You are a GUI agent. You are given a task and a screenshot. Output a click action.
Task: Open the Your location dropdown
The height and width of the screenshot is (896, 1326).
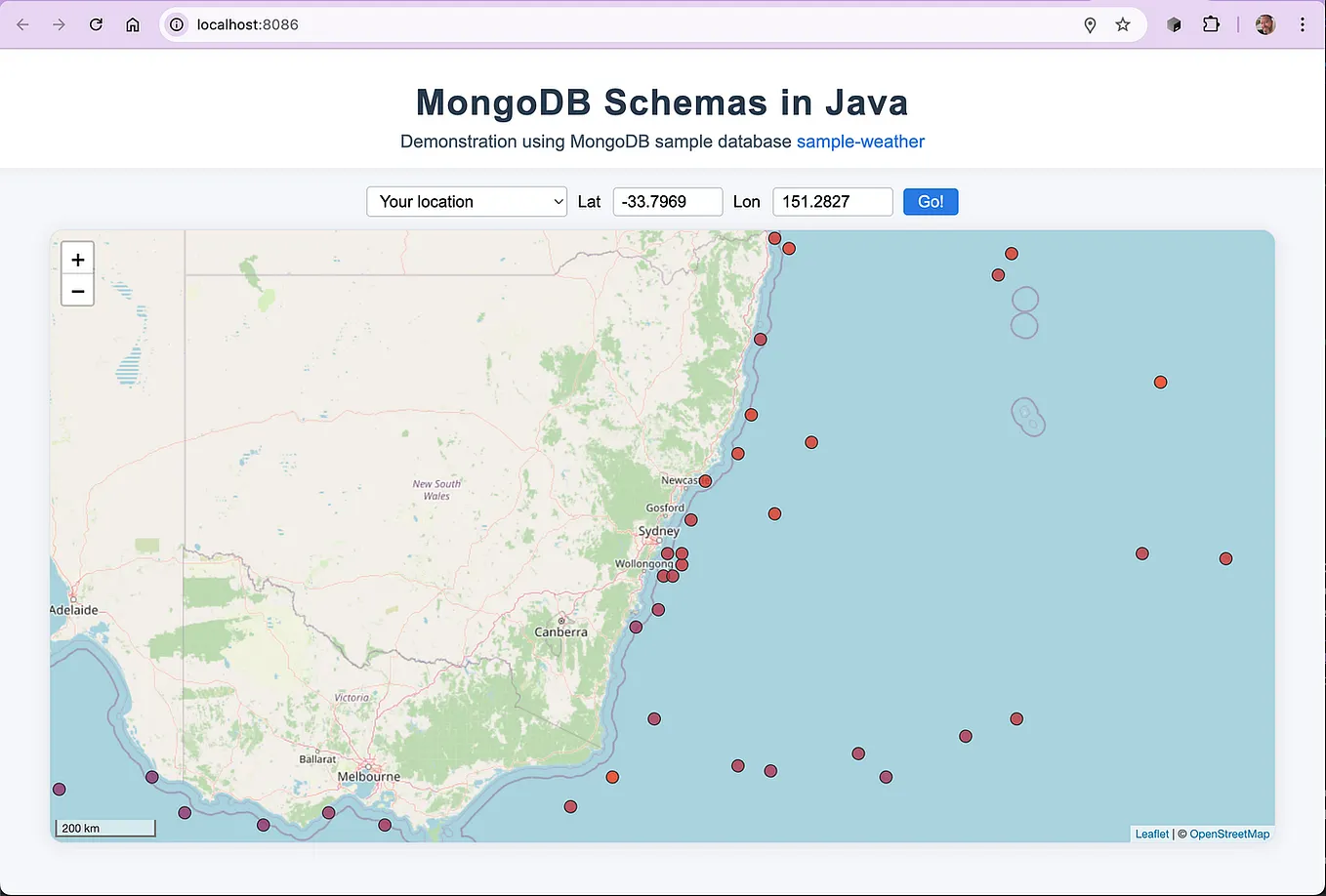(x=466, y=201)
